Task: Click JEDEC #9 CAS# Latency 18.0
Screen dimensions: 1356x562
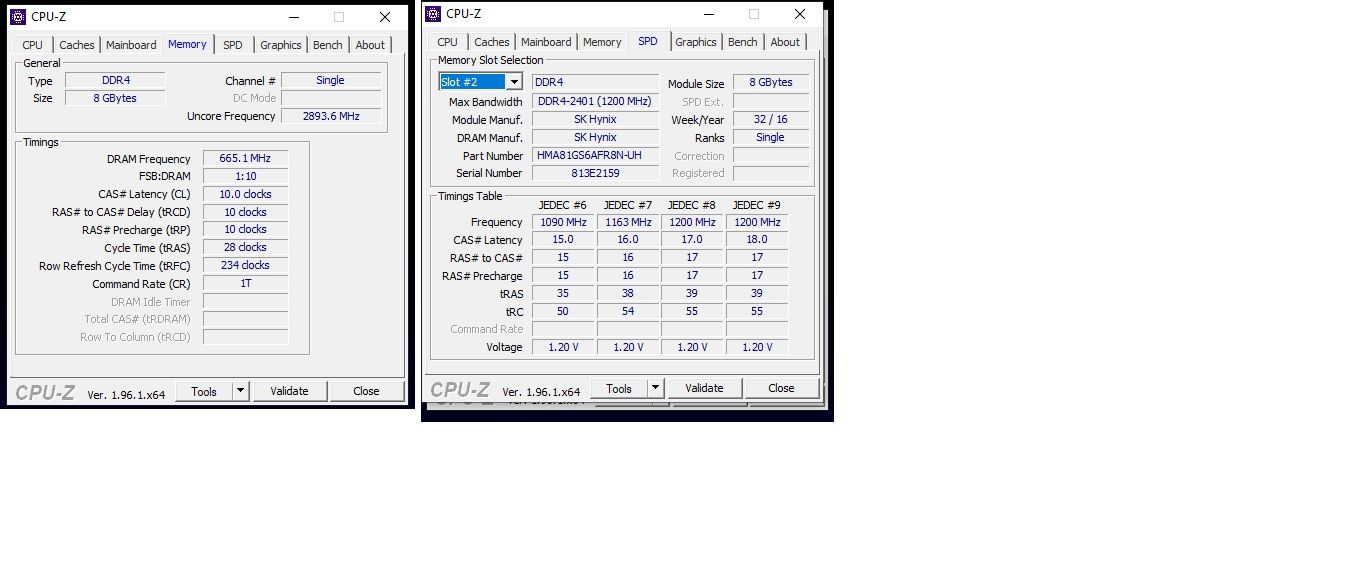Action: (757, 239)
